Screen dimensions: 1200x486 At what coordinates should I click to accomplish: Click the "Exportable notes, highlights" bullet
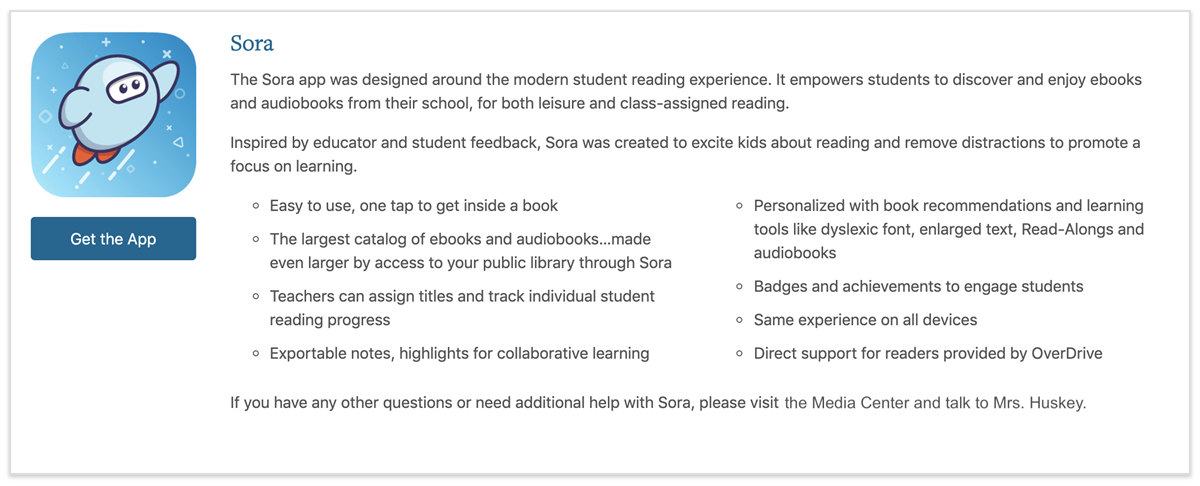(x=460, y=353)
